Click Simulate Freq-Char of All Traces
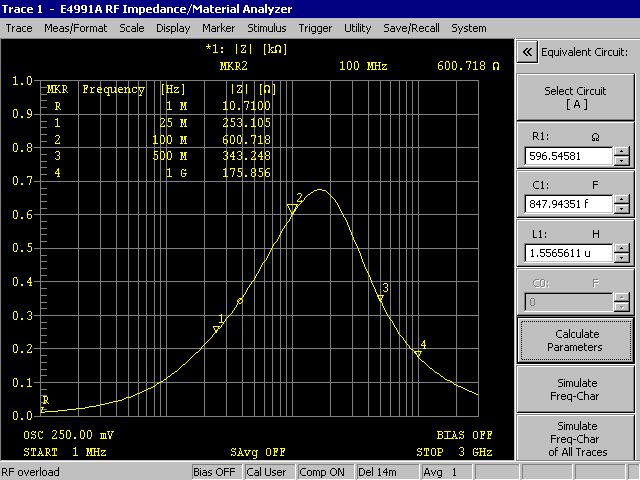The height and width of the screenshot is (480, 640). (575, 439)
